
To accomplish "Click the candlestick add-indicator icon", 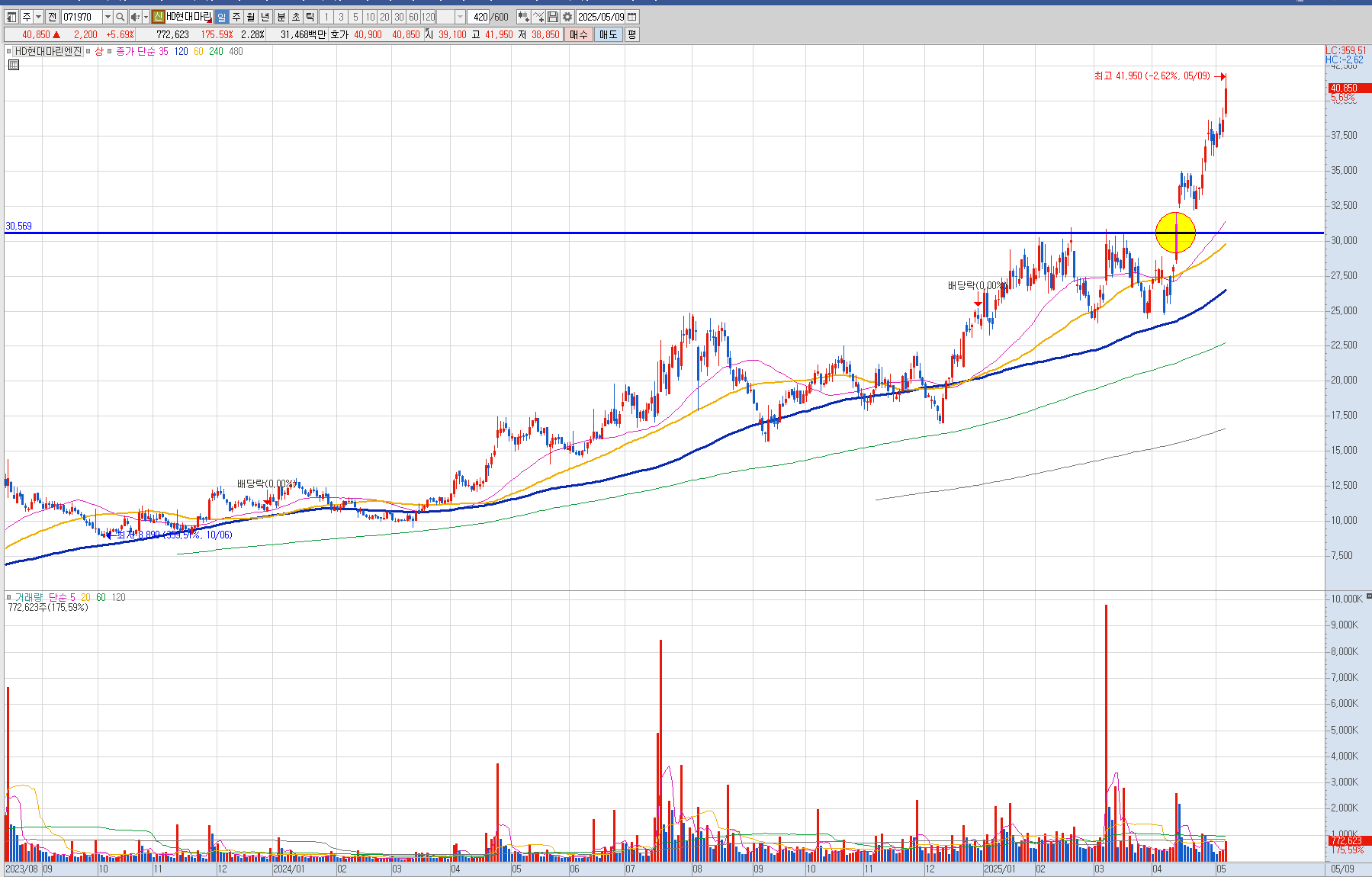I will pos(523,17).
